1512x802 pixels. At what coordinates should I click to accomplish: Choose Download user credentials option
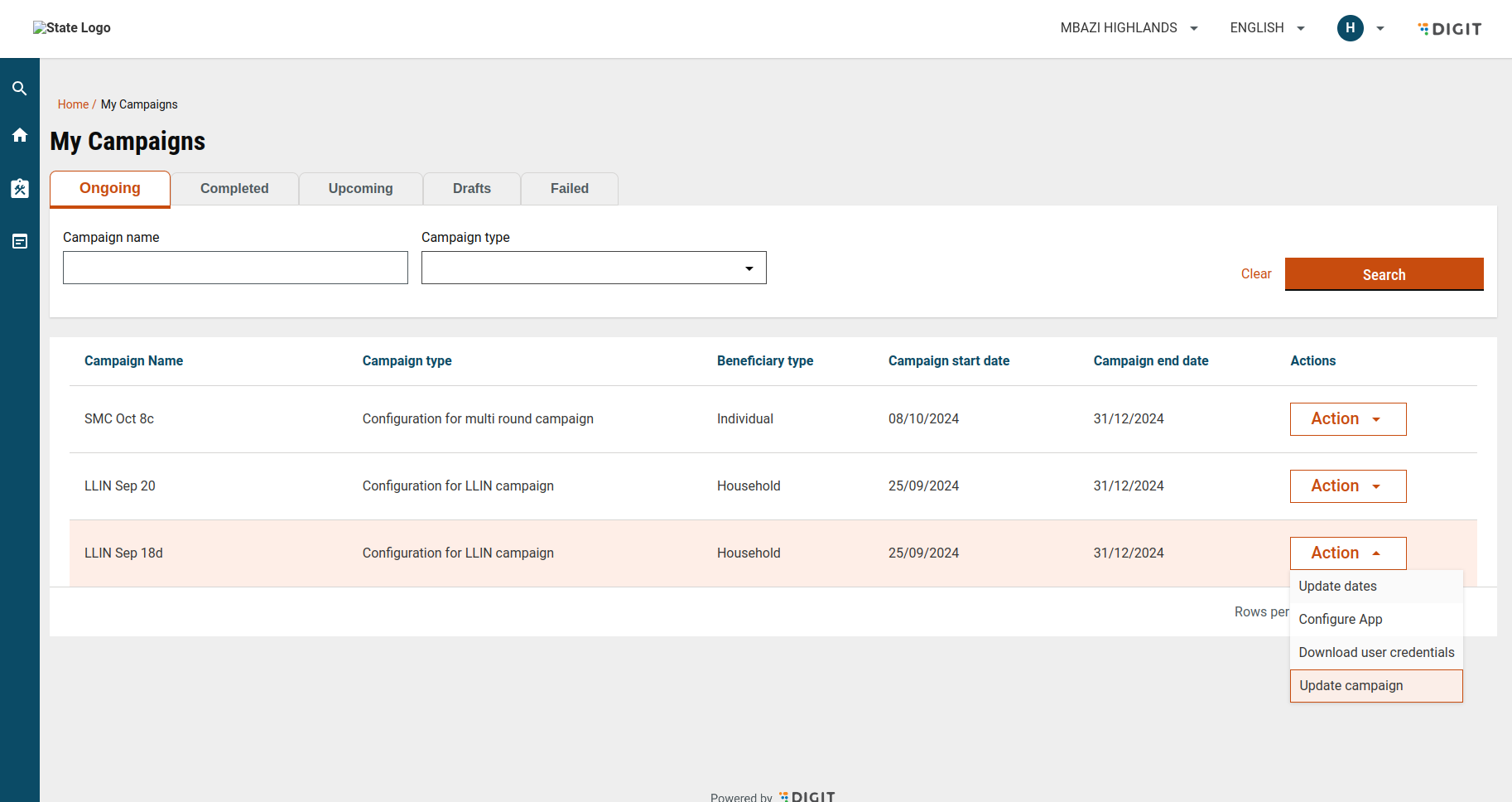click(x=1375, y=653)
